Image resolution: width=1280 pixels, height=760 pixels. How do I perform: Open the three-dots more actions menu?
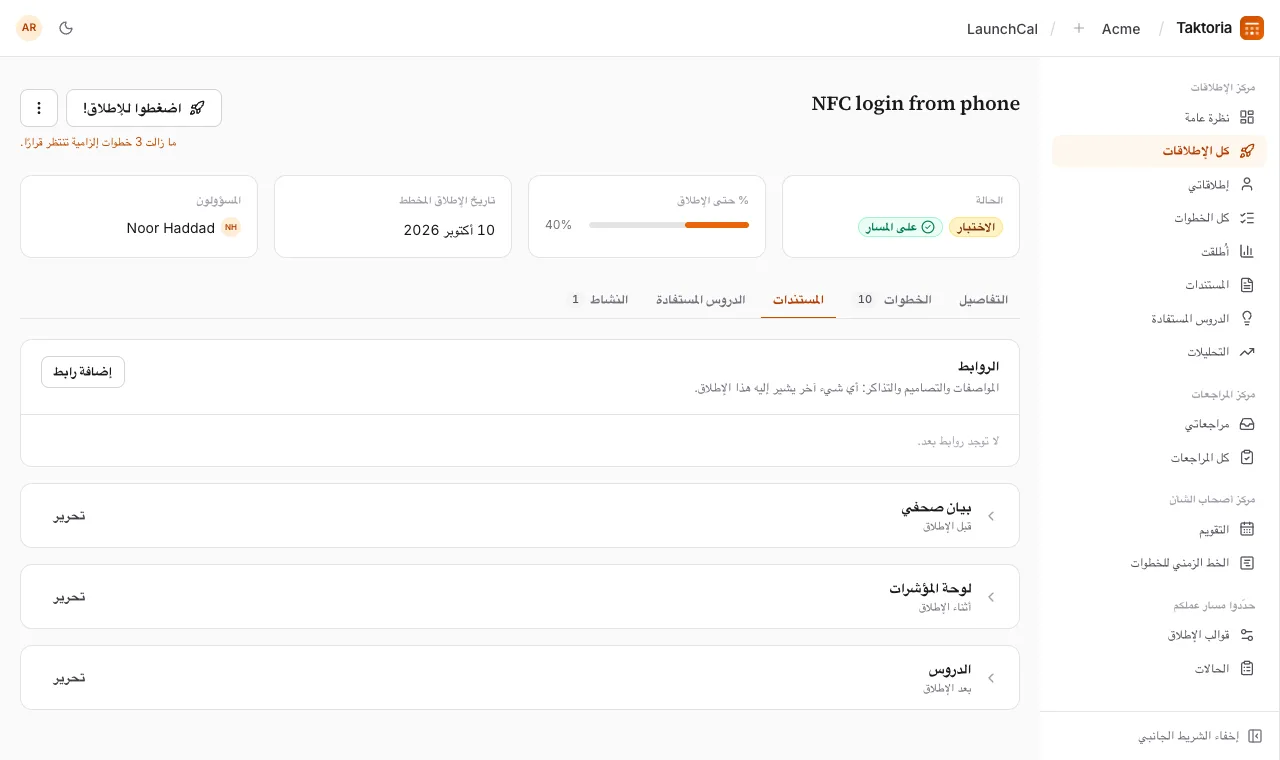(39, 108)
